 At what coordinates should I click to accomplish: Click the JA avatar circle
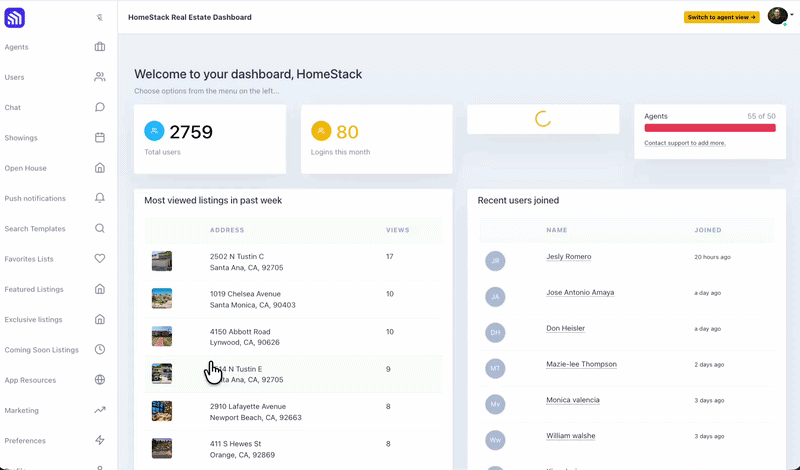[x=495, y=296]
